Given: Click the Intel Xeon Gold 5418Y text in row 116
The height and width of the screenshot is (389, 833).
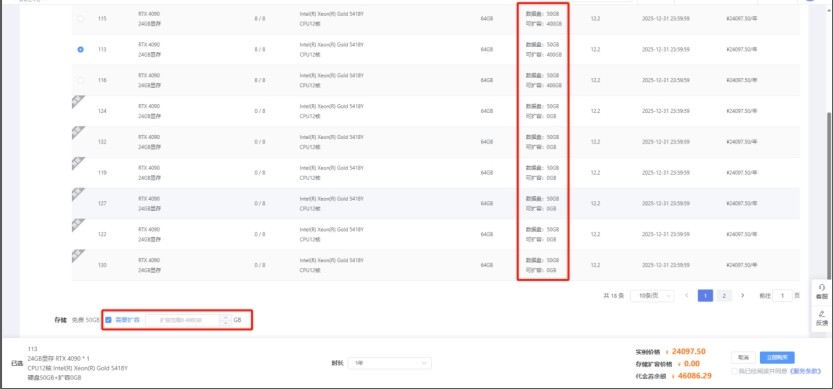Looking at the screenshot, I should (x=332, y=75).
